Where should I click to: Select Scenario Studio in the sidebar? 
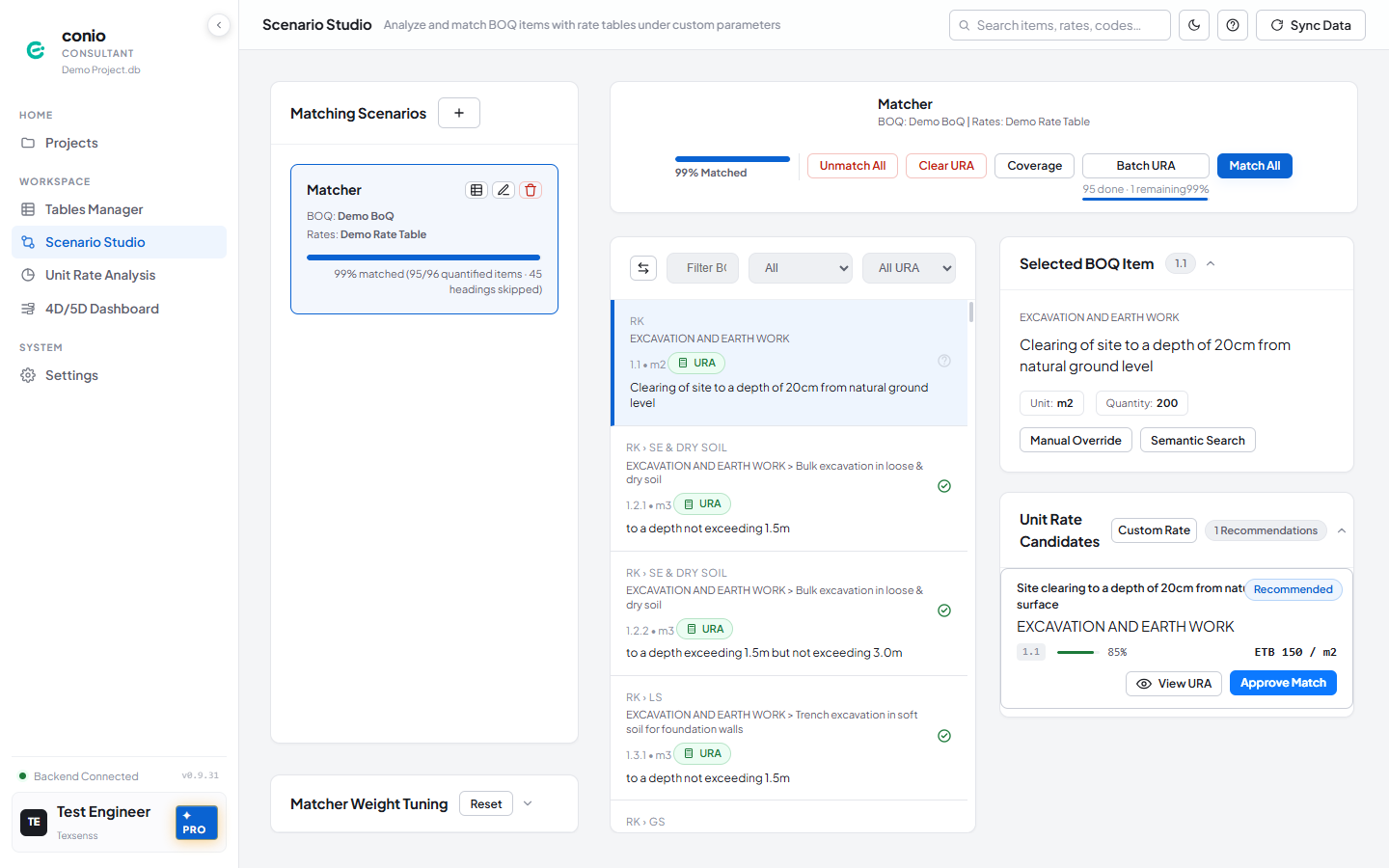point(119,242)
